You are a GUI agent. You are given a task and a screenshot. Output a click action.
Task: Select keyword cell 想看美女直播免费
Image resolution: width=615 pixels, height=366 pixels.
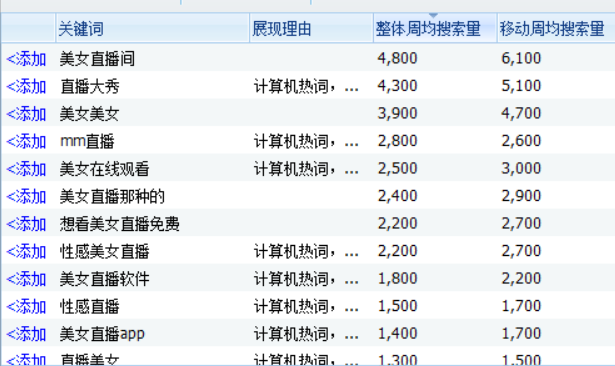click(x=119, y=224)
